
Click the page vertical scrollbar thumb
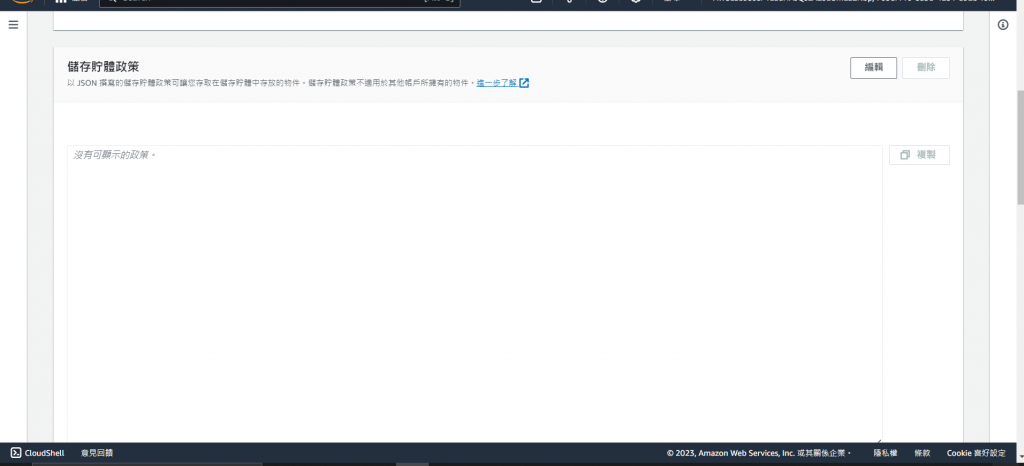(x=1020, y=147)
